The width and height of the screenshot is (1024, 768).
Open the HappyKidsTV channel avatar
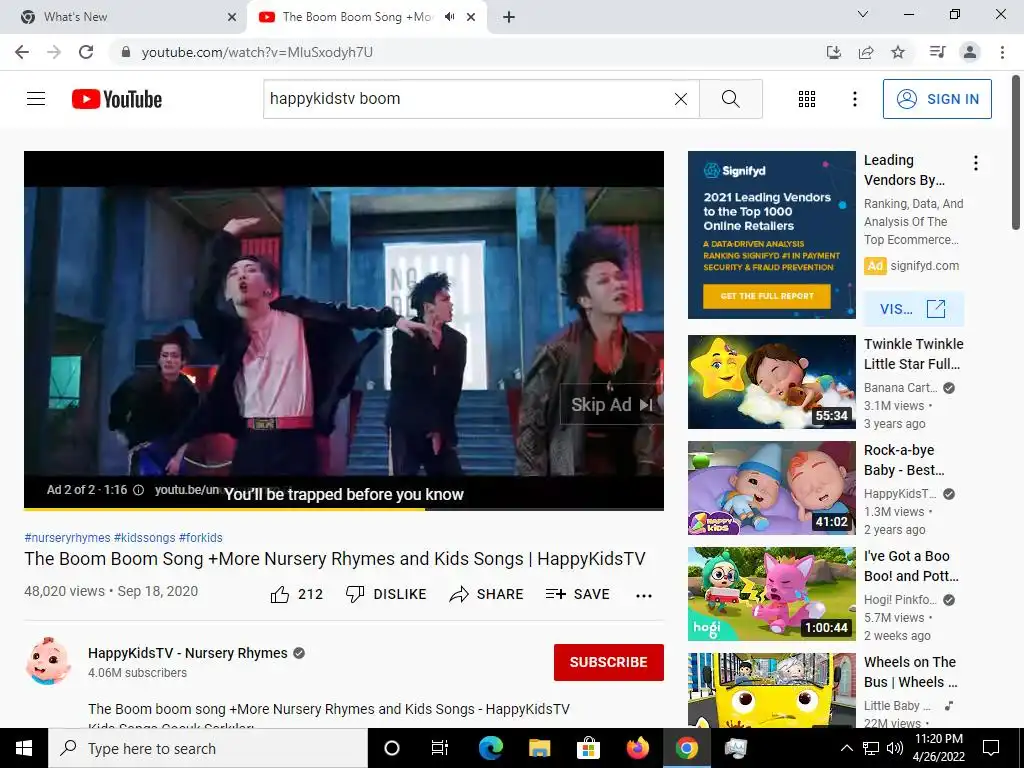pos(48,661)
